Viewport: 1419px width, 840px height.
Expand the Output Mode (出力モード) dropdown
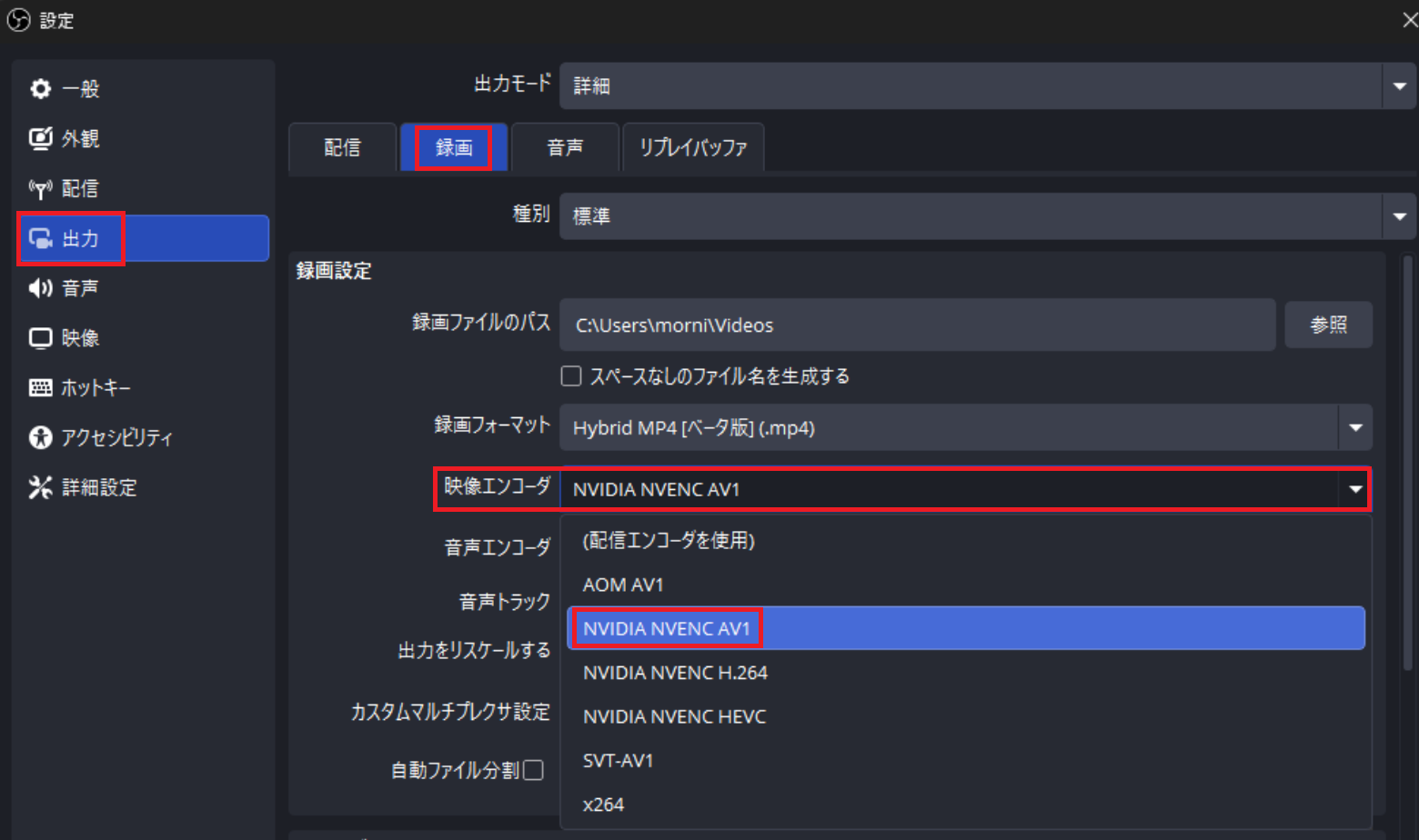(1399, 86)
